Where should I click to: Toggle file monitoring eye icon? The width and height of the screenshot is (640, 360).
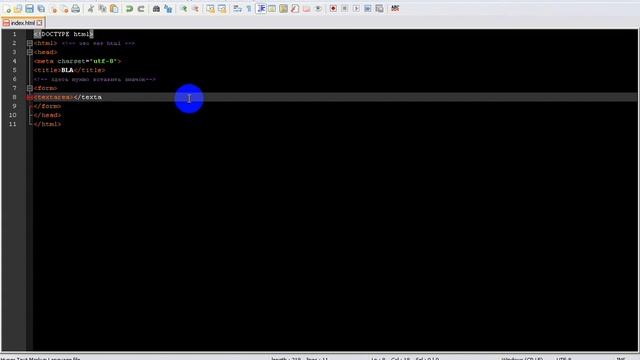click(318, 9)
